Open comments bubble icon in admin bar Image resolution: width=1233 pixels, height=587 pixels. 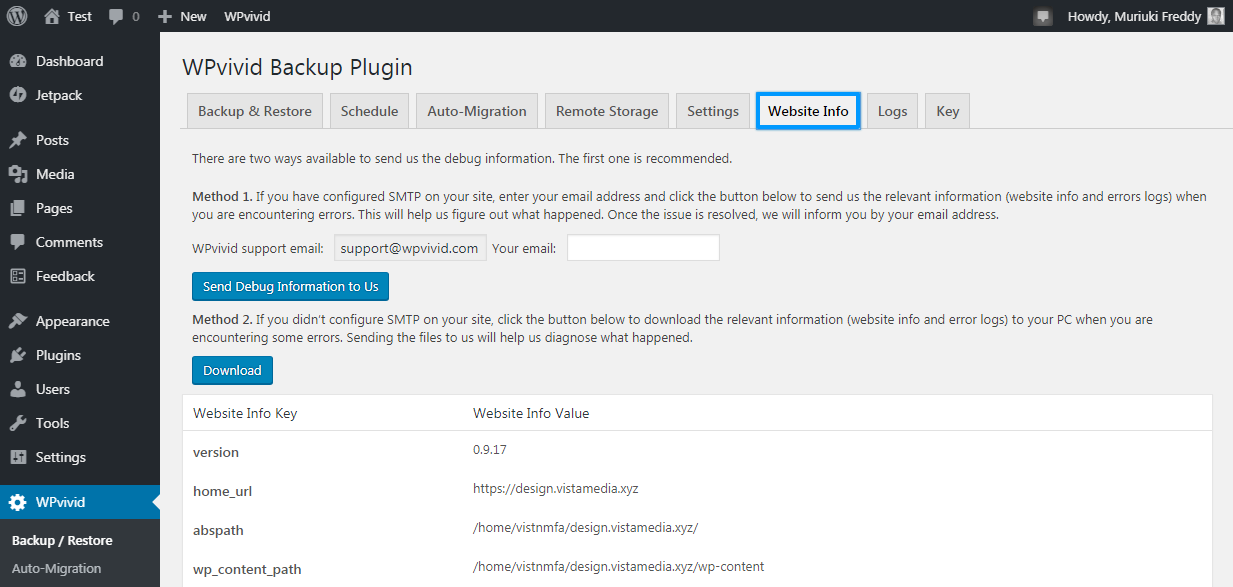point(117,17)
